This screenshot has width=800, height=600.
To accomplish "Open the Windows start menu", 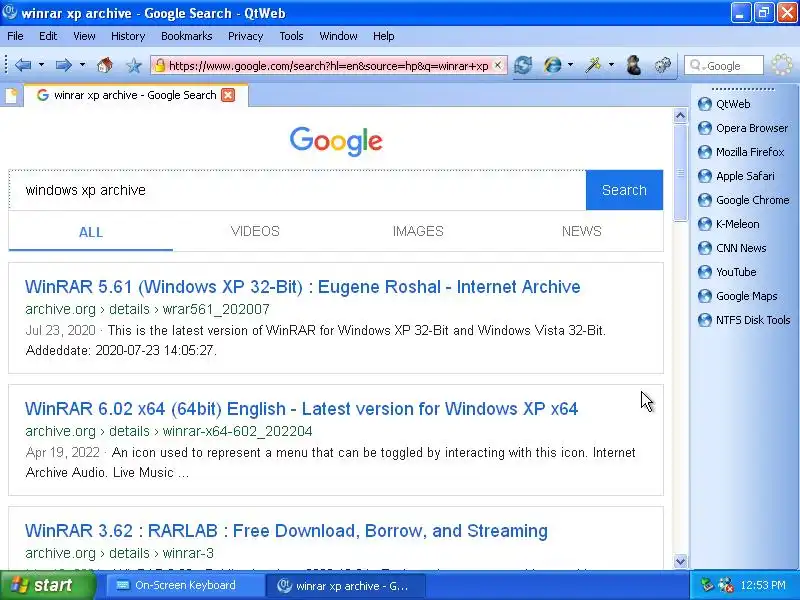I will [x=47, y=585].
